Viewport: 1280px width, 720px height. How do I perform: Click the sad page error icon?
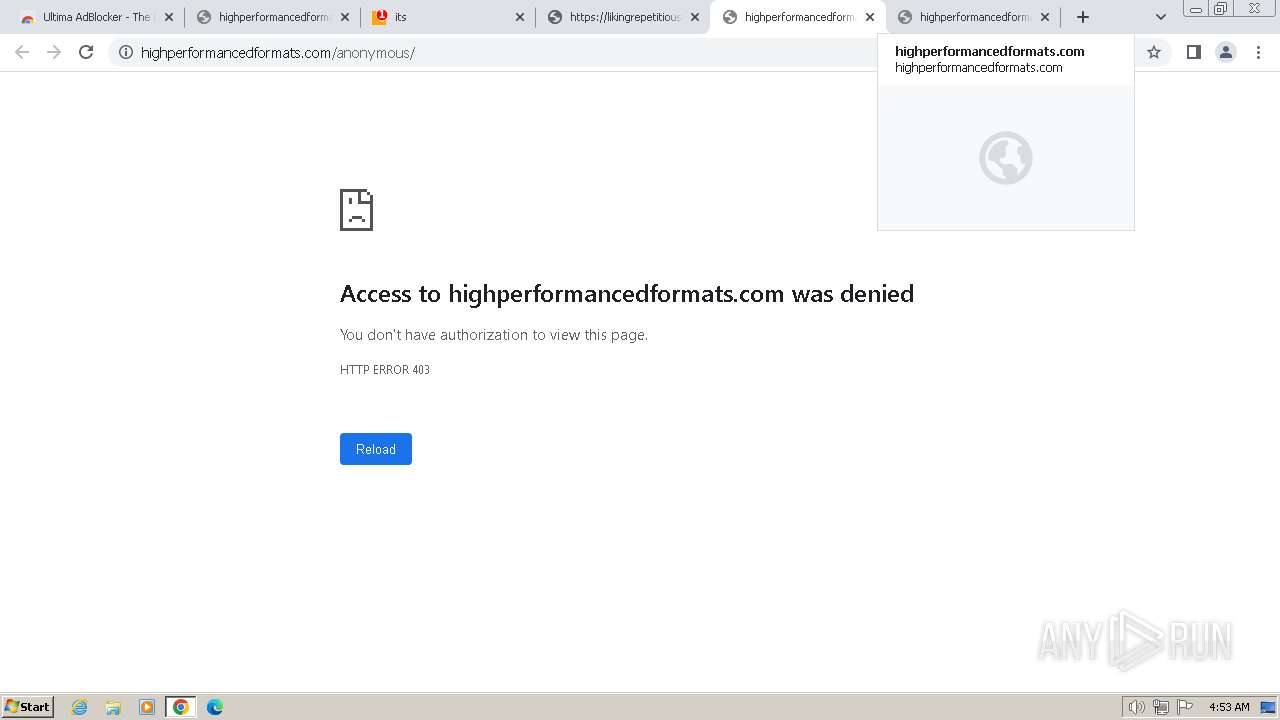[356, 210]
